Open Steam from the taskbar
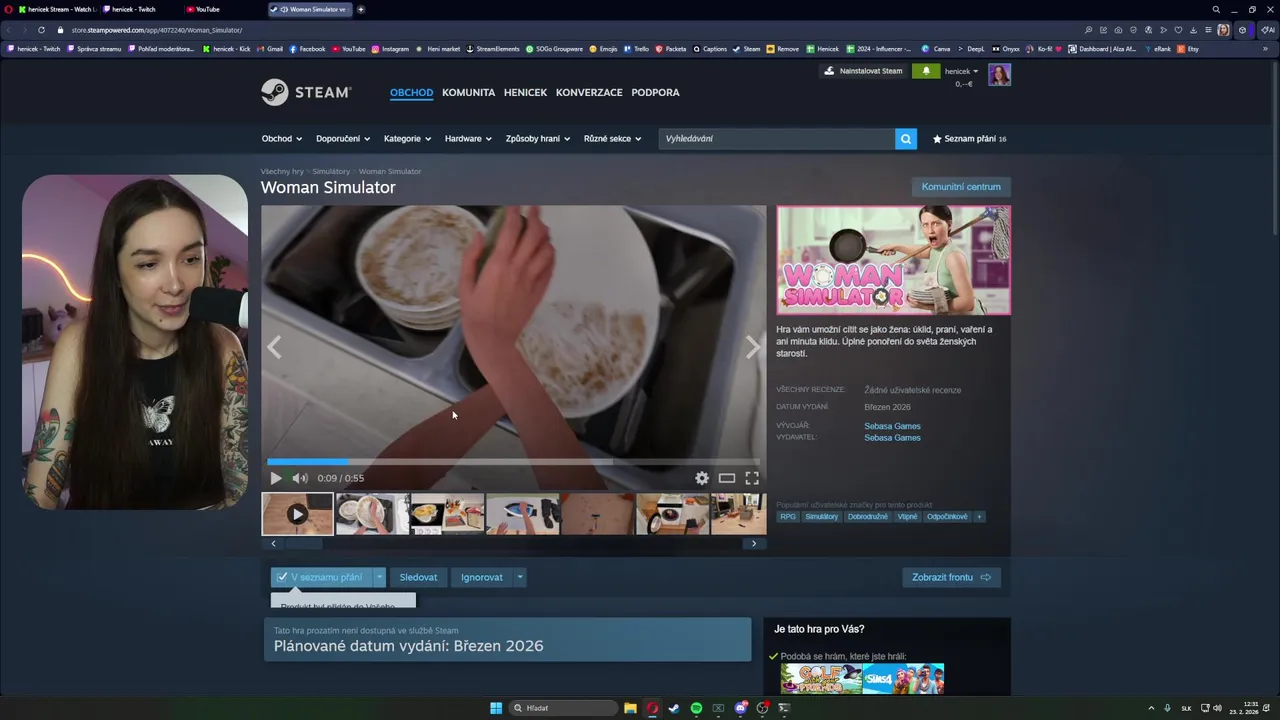 click(x=674, y=708)
